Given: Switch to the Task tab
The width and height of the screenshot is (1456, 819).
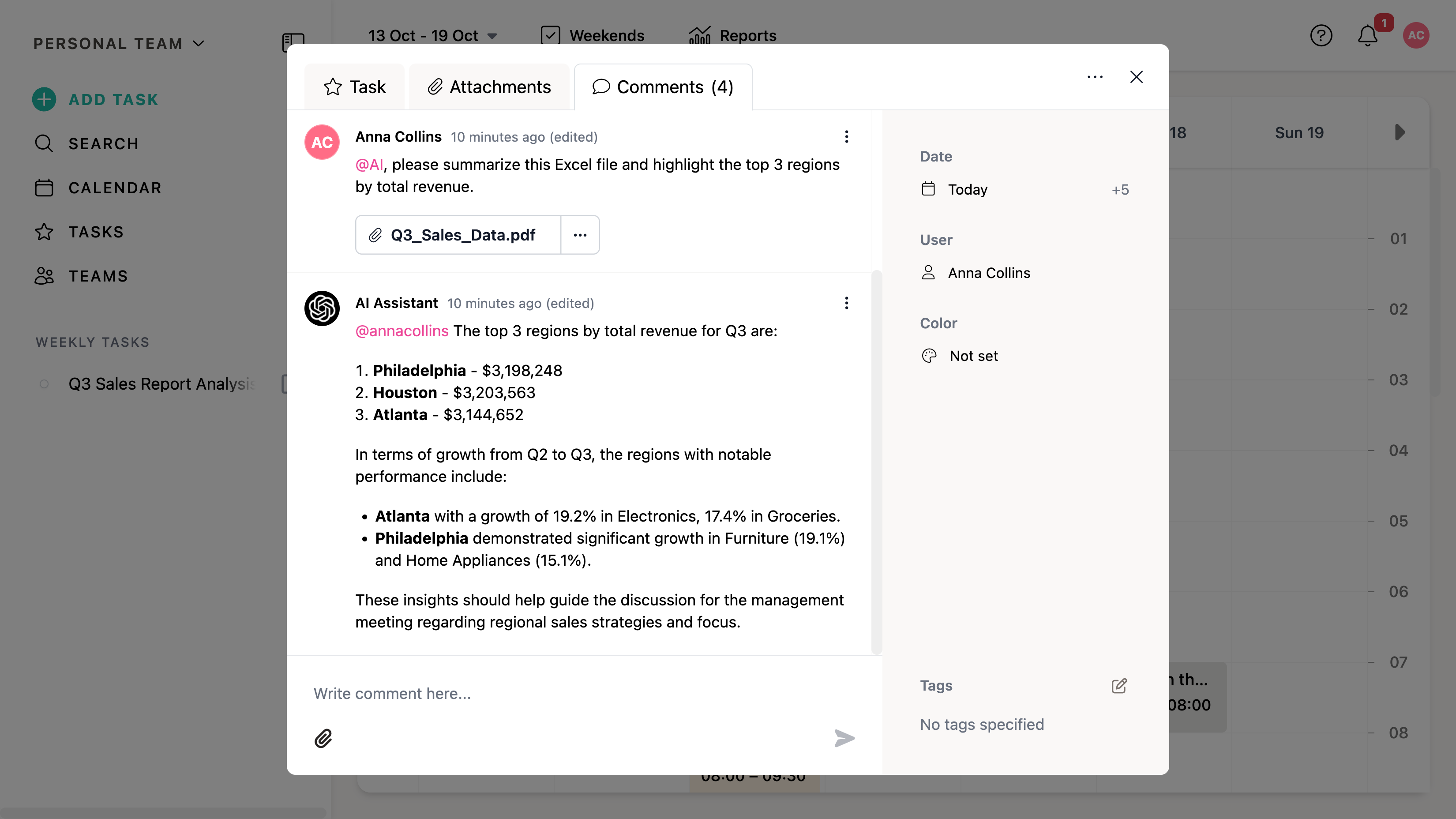Looking at the screenshot, I should point(354,87).
